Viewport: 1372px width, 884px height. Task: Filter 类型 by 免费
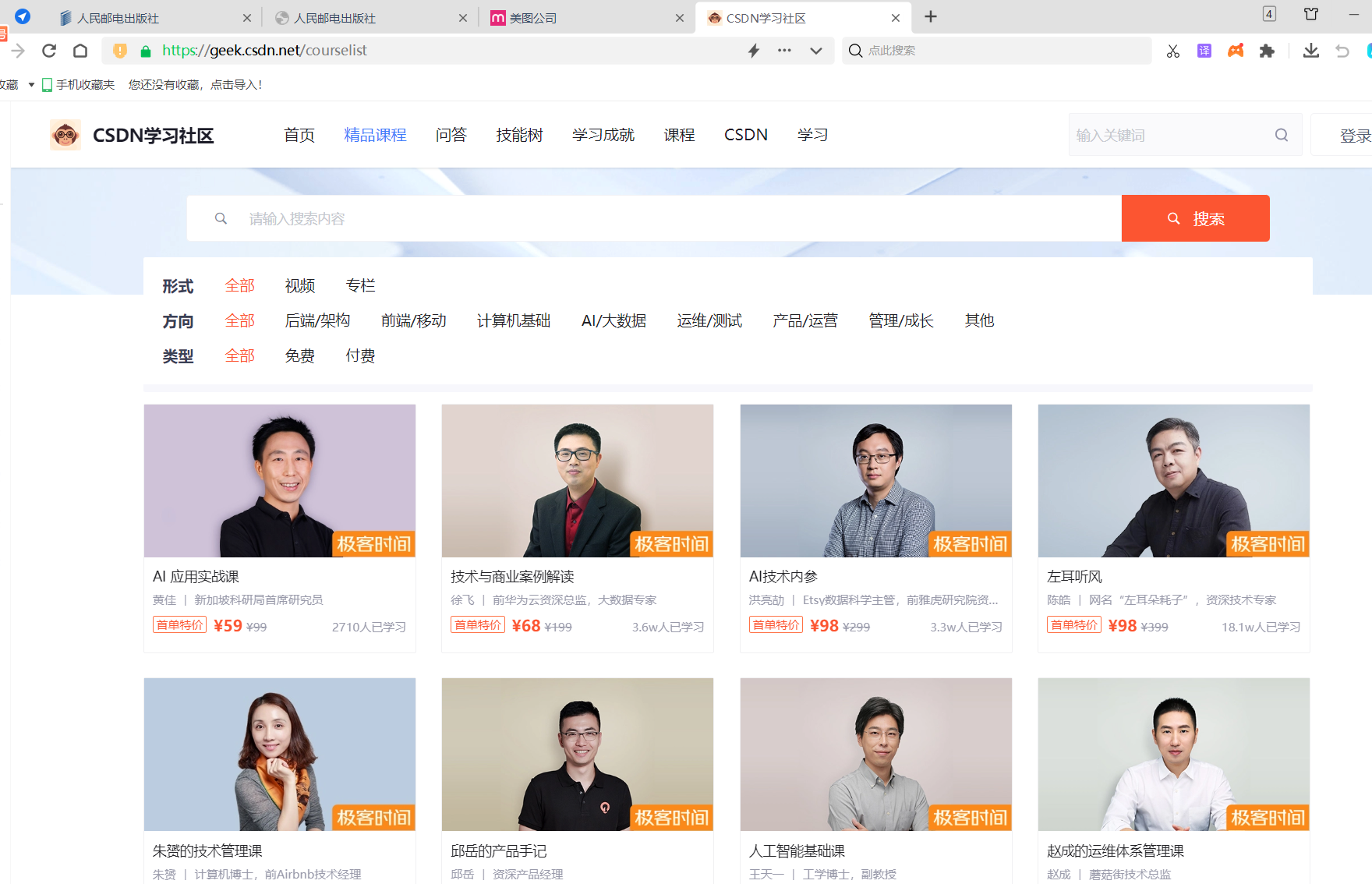click(300, 356)
